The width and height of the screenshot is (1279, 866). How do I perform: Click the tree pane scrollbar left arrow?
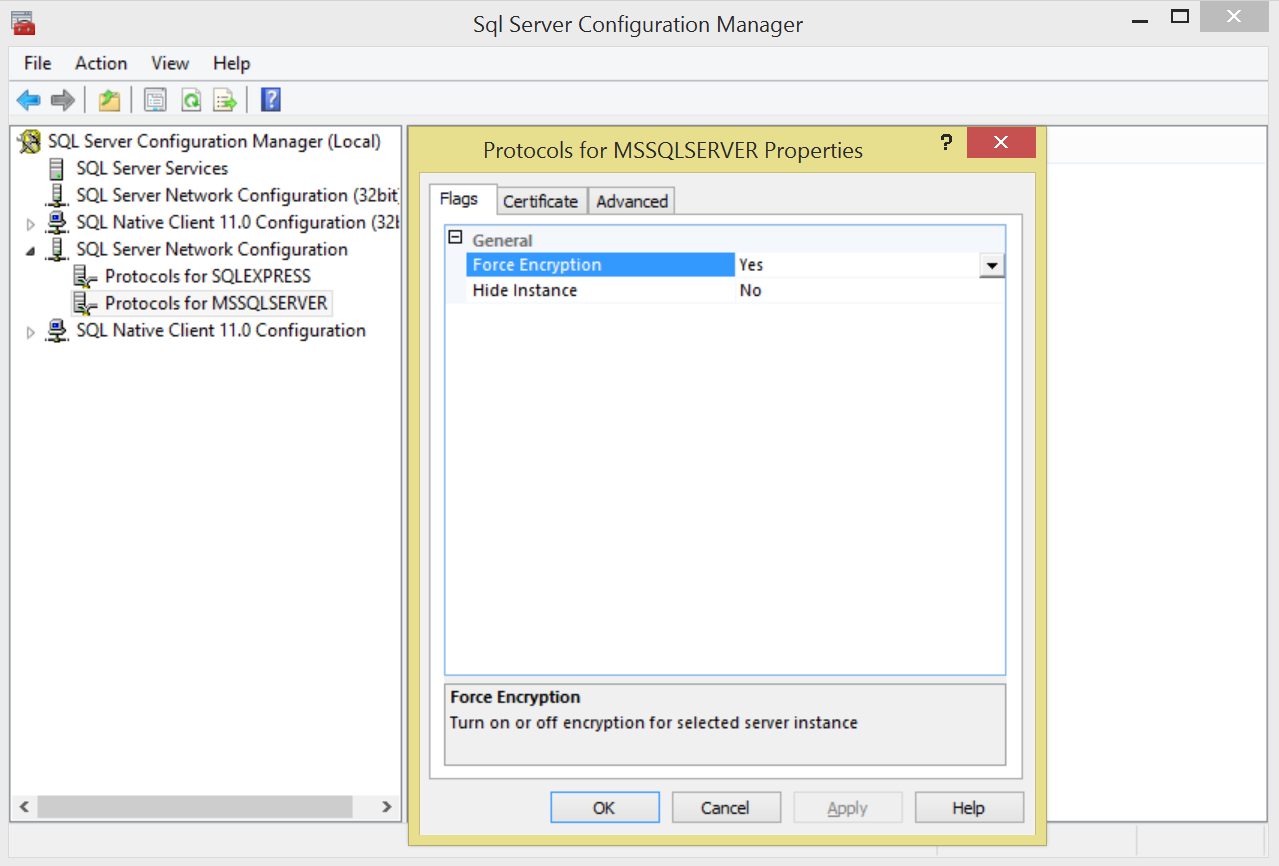[x=24, y=807]
